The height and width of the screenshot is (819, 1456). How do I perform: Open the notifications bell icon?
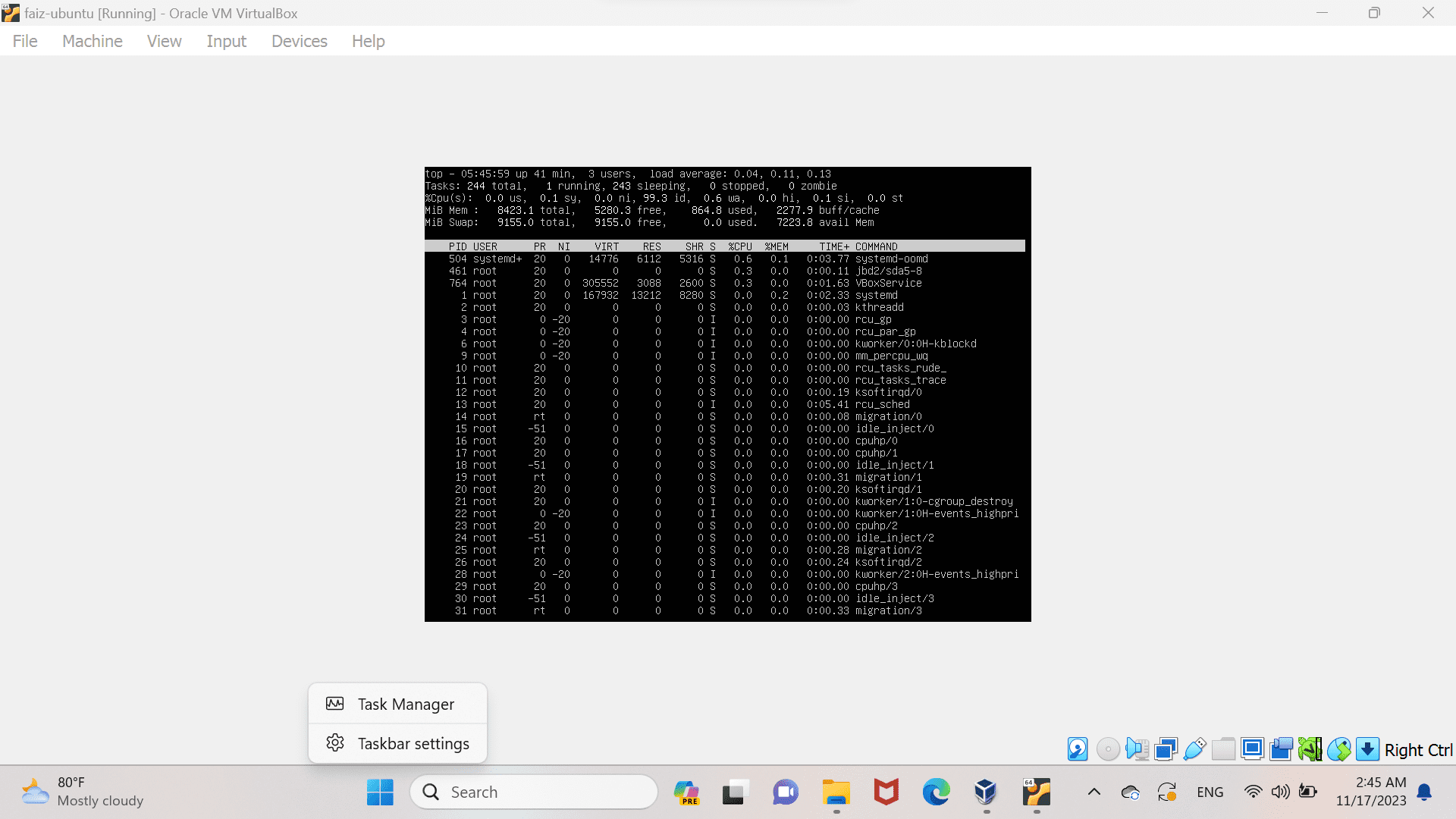pos(1424,792)
